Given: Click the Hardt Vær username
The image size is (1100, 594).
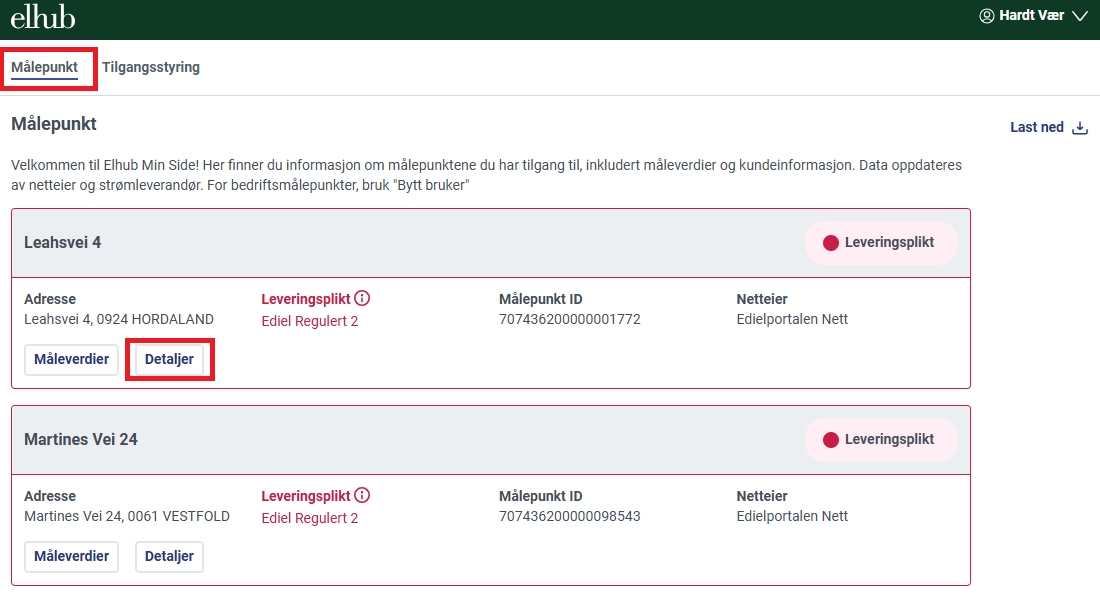Looking at the screenshot, I should click(1031, 15).
